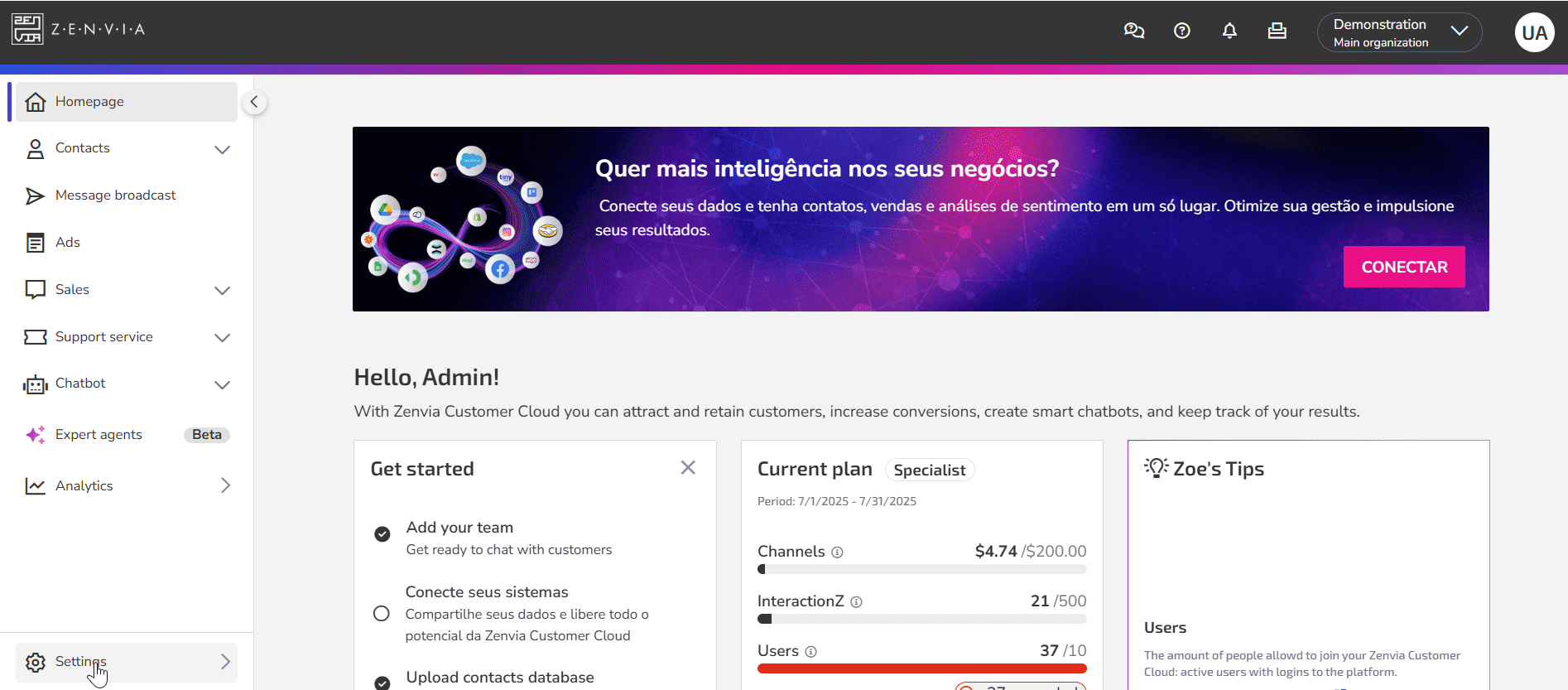1568x690 pixels.
Task: Click the Users info icon
Action: tap(810, 652)
